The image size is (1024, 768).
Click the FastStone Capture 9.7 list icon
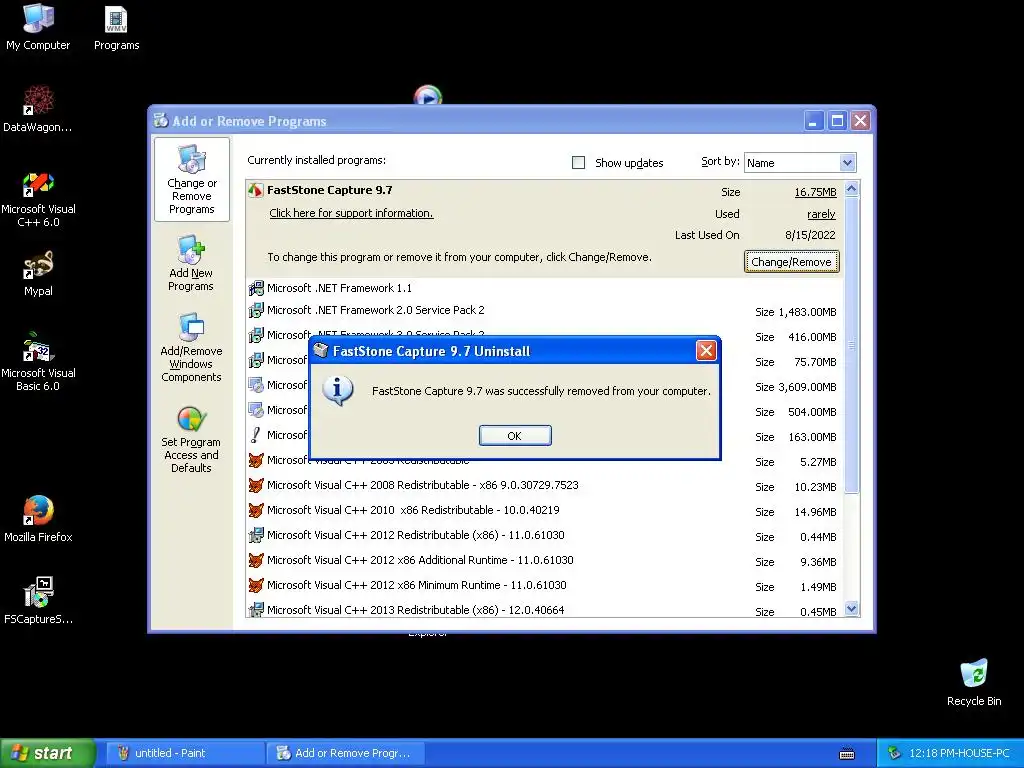pos(255,191)
